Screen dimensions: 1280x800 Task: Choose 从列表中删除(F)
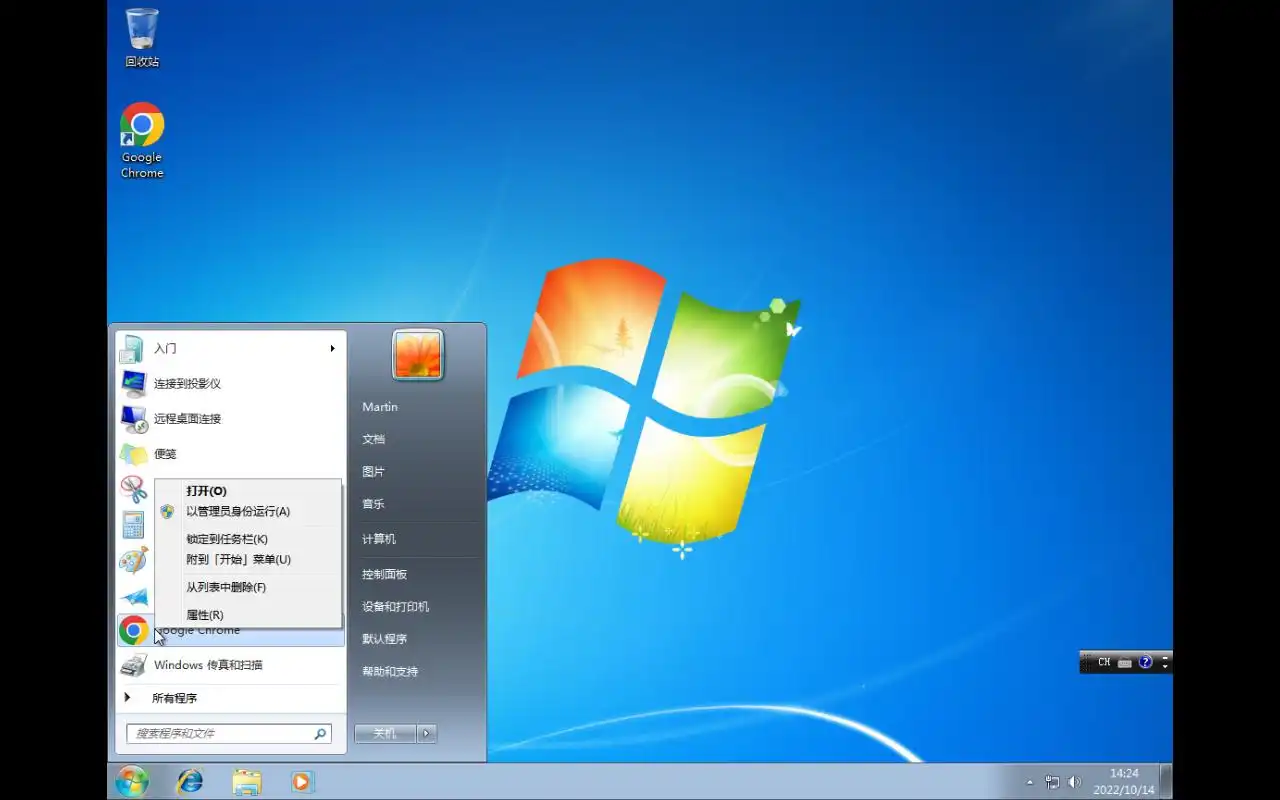coord(249,587)
